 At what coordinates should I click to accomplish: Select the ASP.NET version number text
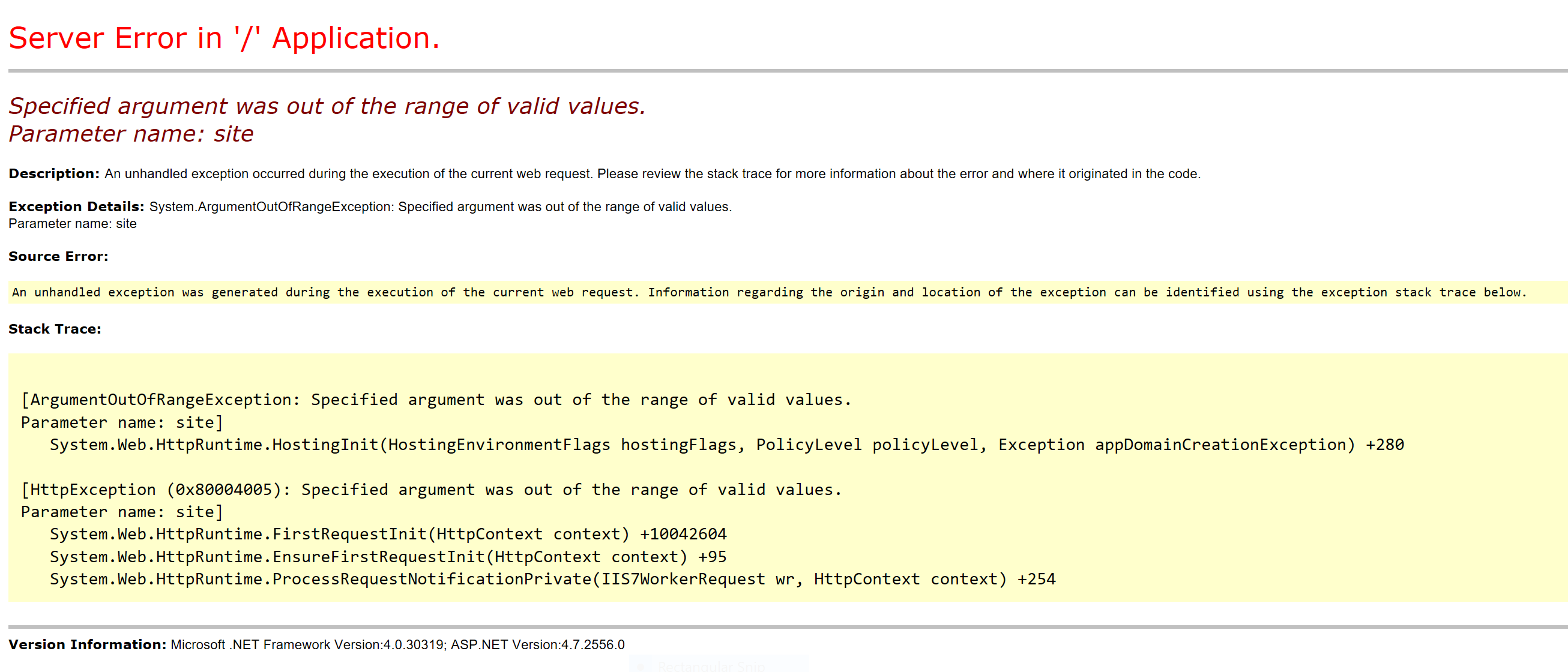pyautogui.click(x=537, y=644)
